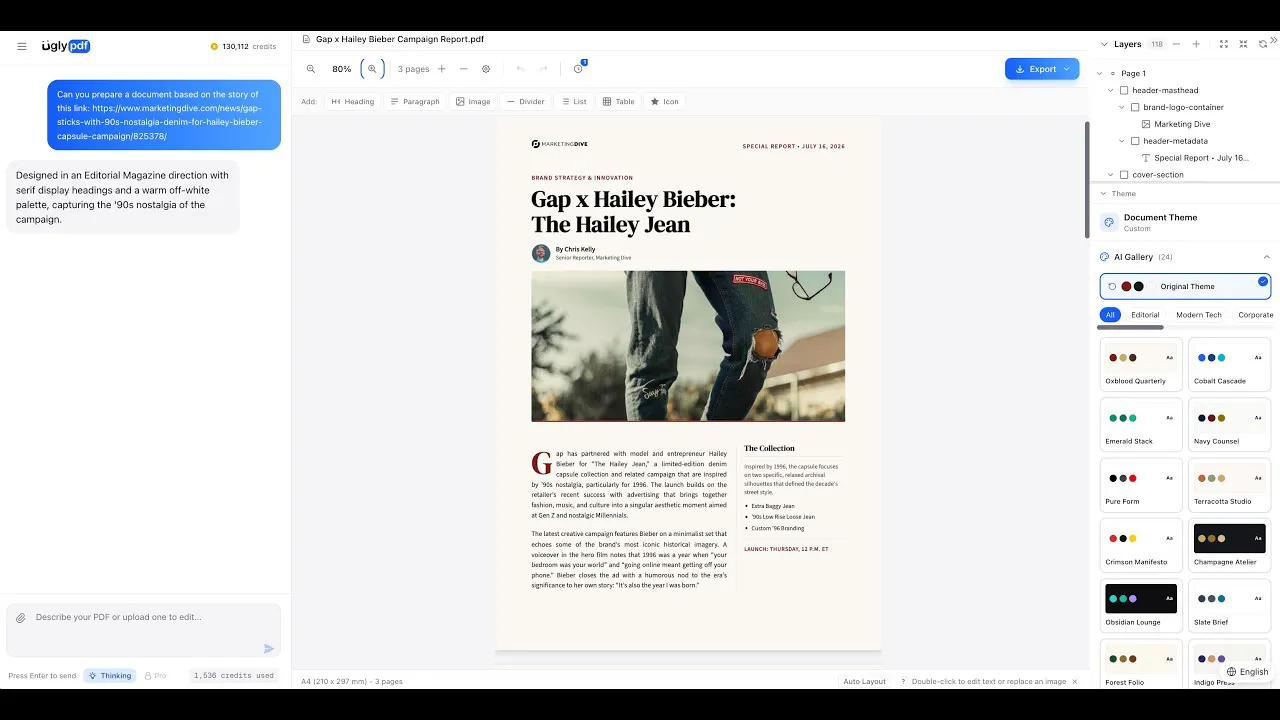Open the English language selector
This screenshot has height=720, width=1280.
(1248, 672)
